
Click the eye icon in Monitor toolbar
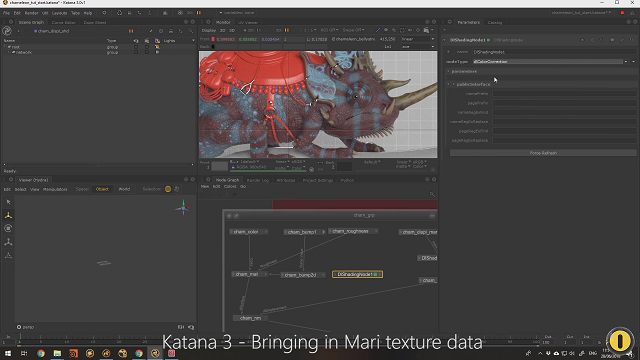coord(386,30)
